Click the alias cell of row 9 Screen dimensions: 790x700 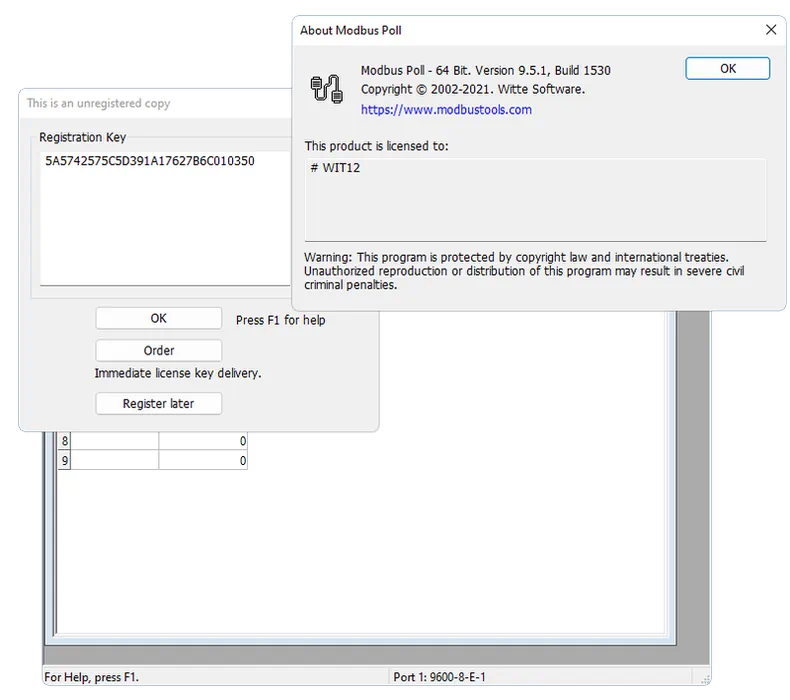click(115, 461)
